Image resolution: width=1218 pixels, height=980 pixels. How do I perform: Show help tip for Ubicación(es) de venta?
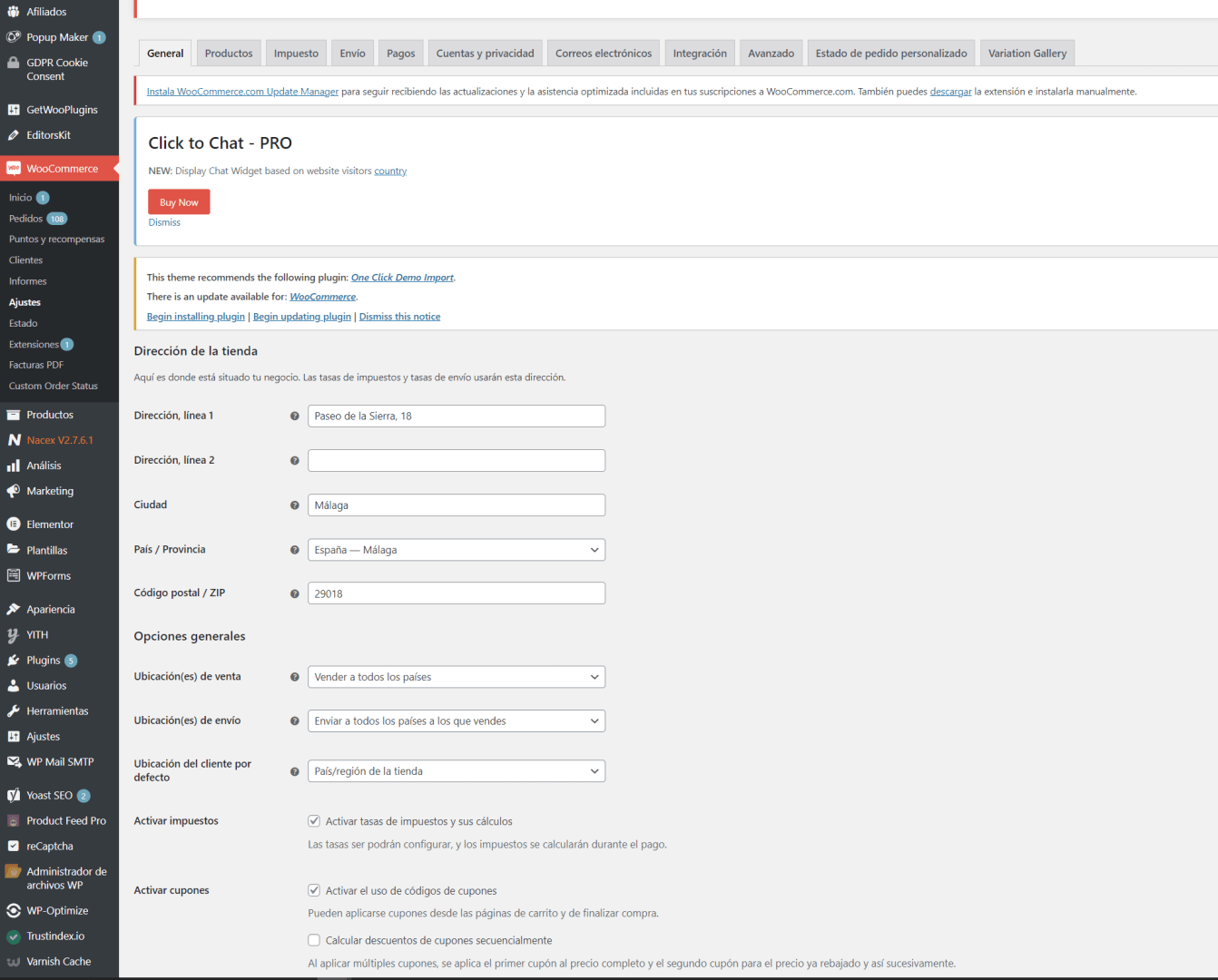click(295, 677)
